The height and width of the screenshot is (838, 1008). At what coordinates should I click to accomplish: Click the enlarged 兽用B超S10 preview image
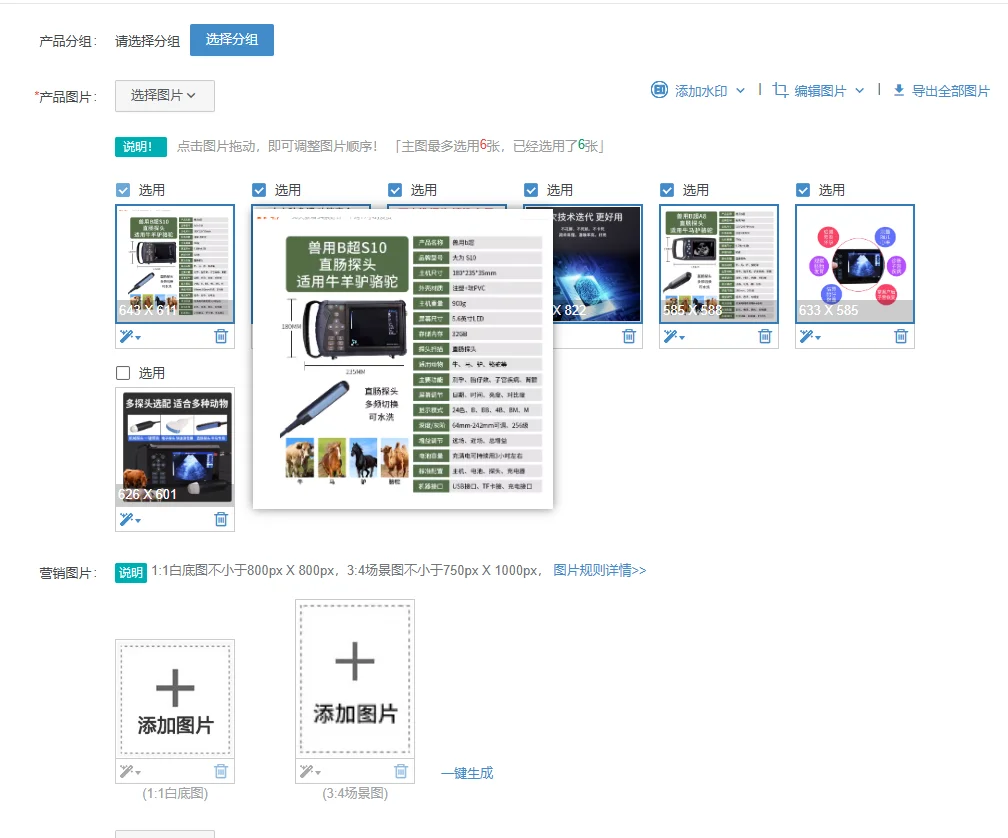click(x=402, y=358)
